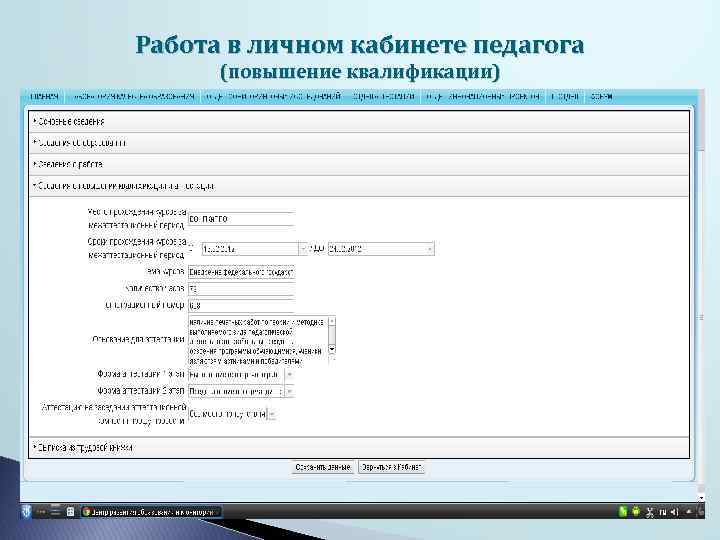The image size is (720, 540).
Task: Click the 'Вернуться в Кабинет' button
Action: point(391,467)
